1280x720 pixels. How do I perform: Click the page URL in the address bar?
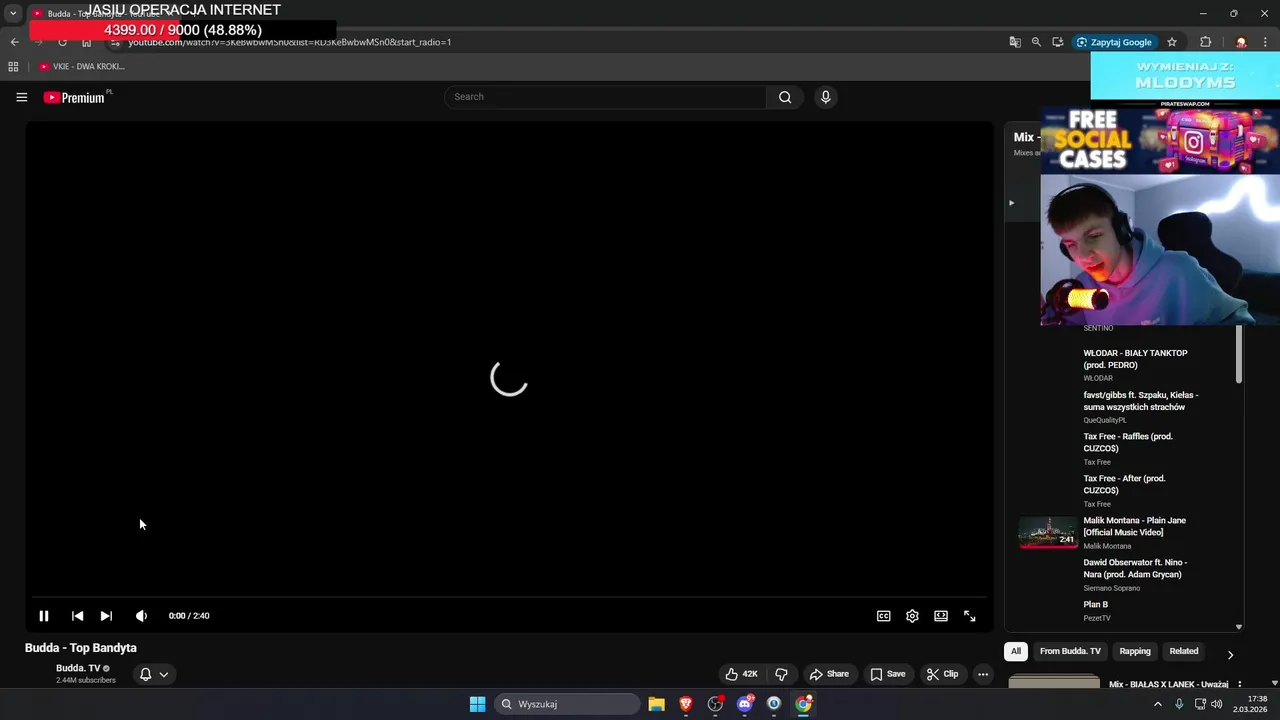pyautogui.click(x=290, y=42)
